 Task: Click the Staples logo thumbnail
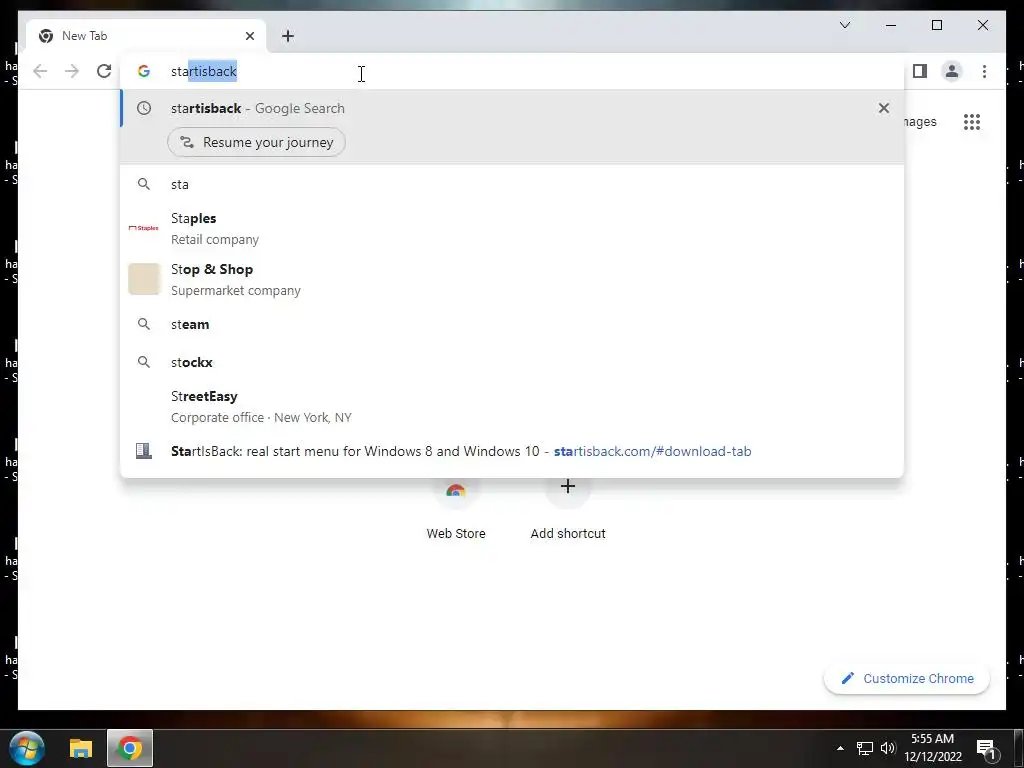coord(144,228)
